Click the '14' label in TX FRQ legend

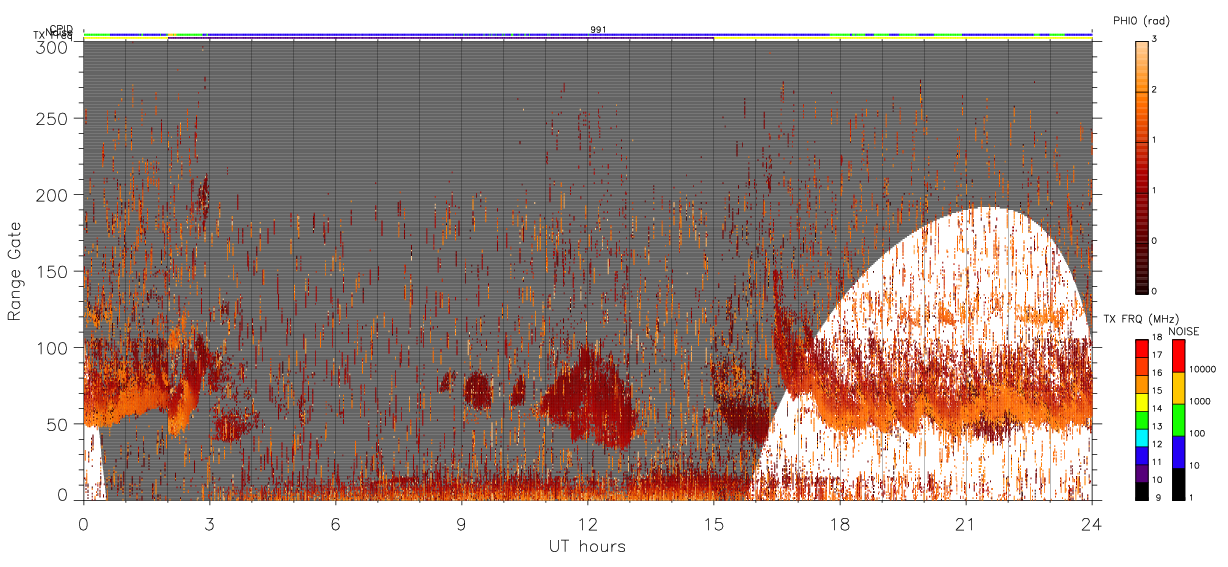[1157, 408]
